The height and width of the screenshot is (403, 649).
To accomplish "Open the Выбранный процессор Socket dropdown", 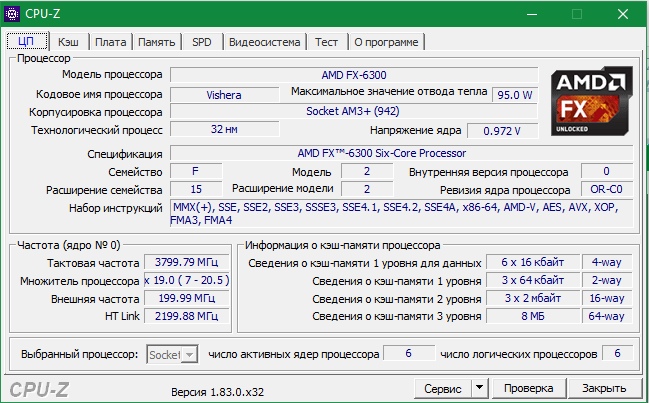I will pyautogui.click(x=172, y=355).
